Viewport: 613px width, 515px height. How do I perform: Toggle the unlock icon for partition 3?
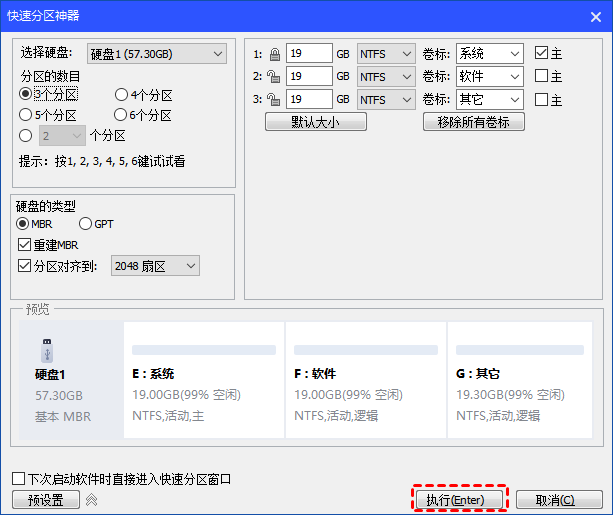[x=274, y=100]
